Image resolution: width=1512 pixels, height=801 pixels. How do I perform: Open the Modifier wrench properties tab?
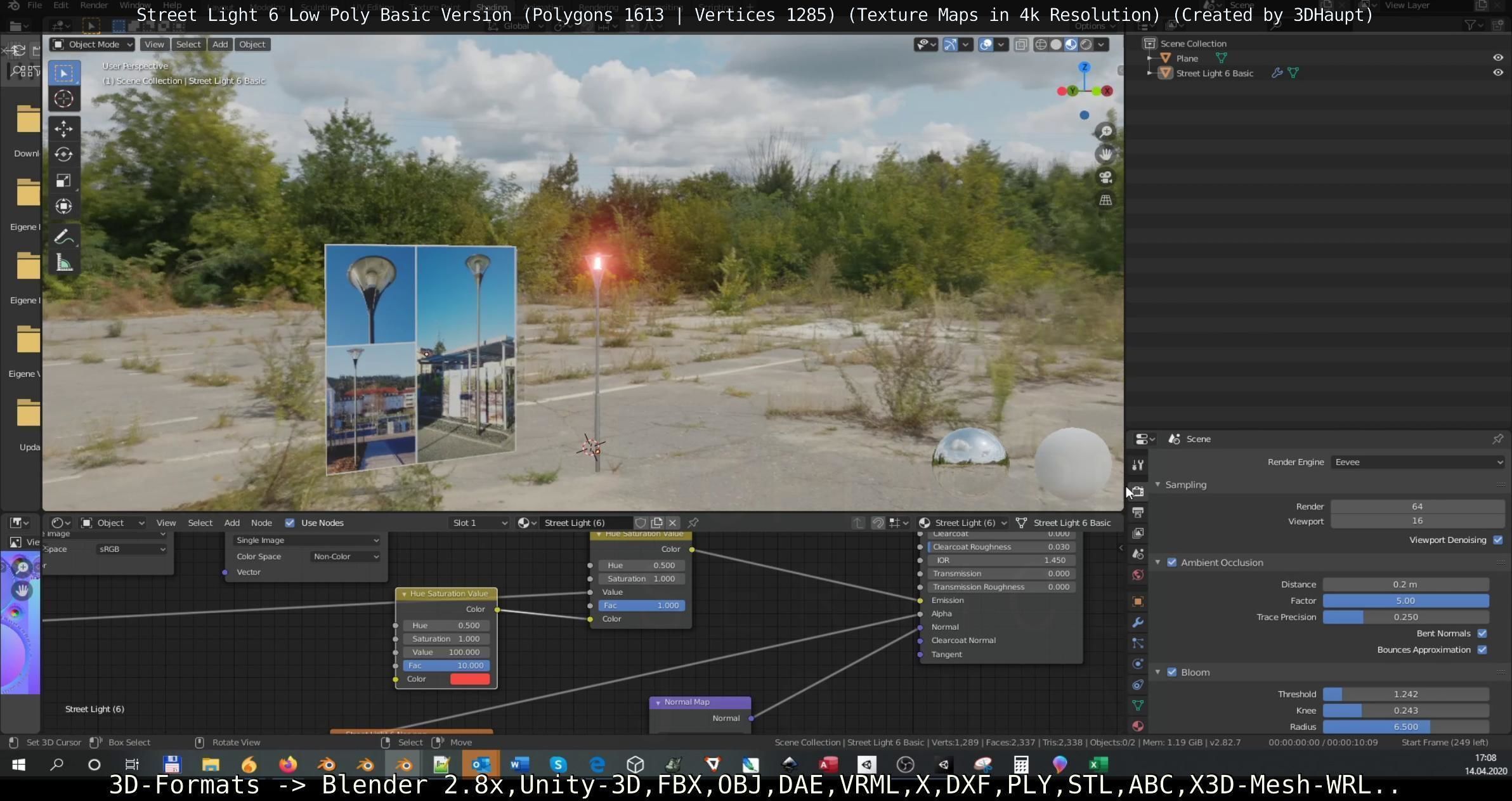1138,622
